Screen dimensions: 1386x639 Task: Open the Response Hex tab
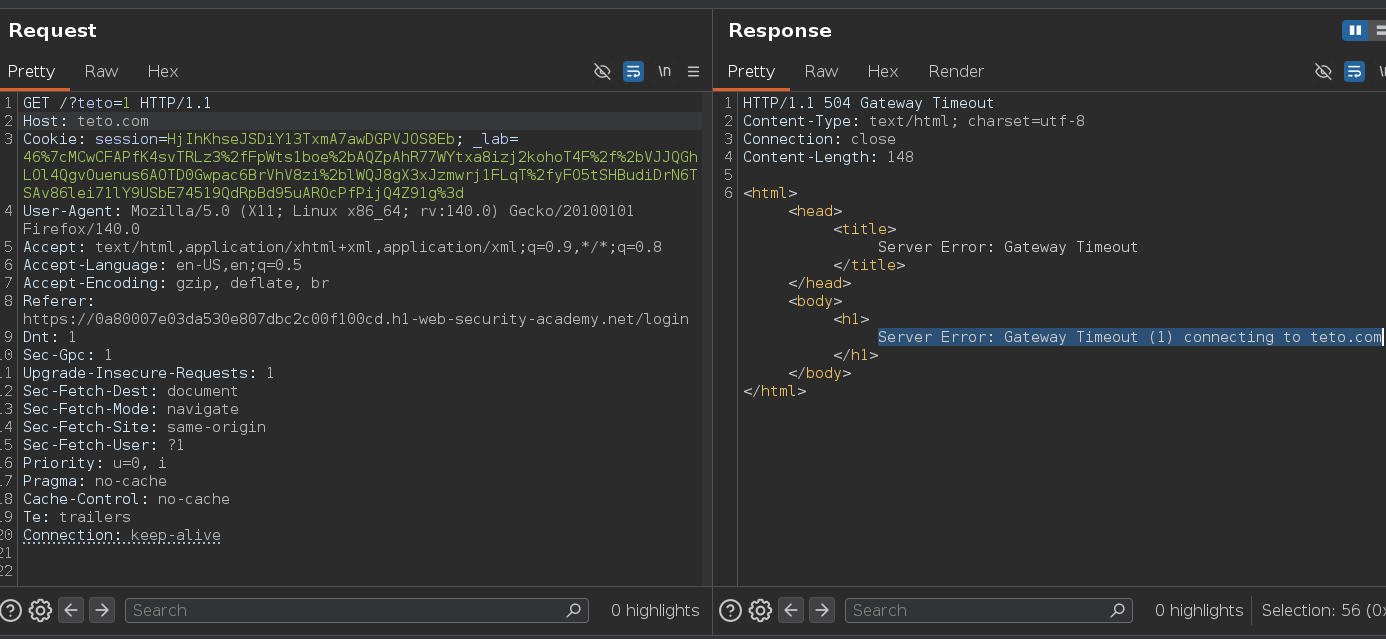click(883, 71)
